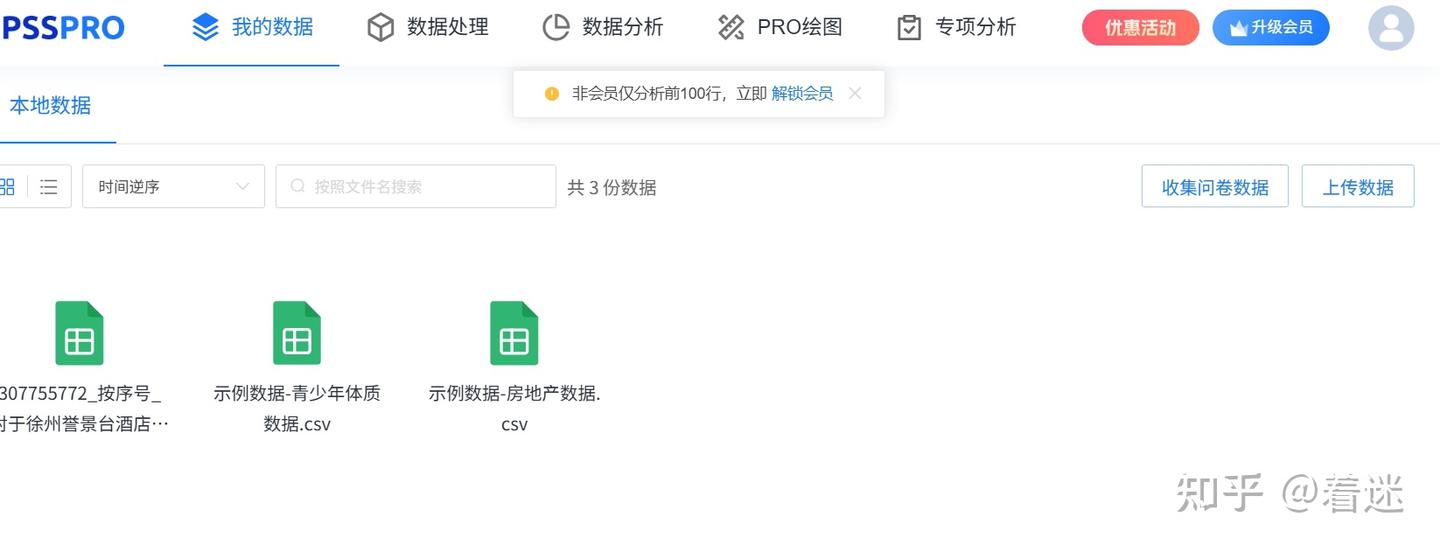Viewport: 1440px width, 552px height.
Task: Click the warning icon in the notice
Action: tap(552, 93)
